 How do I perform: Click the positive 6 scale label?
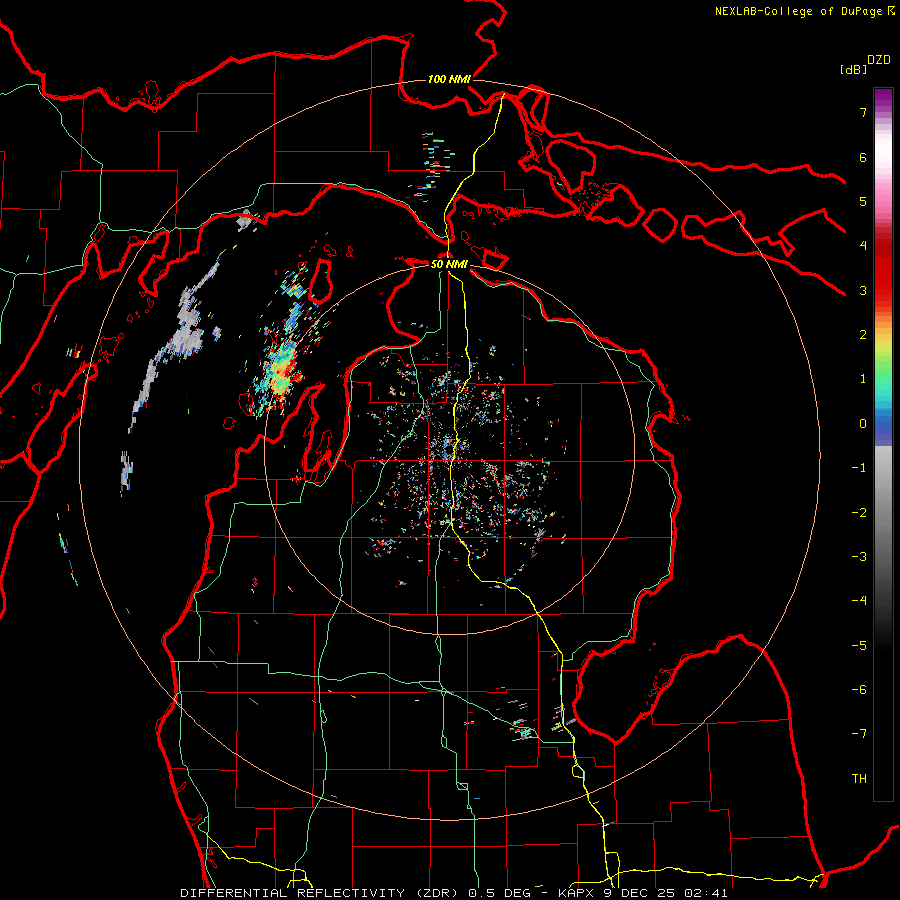pyautogui.click(x=863, y=157)
